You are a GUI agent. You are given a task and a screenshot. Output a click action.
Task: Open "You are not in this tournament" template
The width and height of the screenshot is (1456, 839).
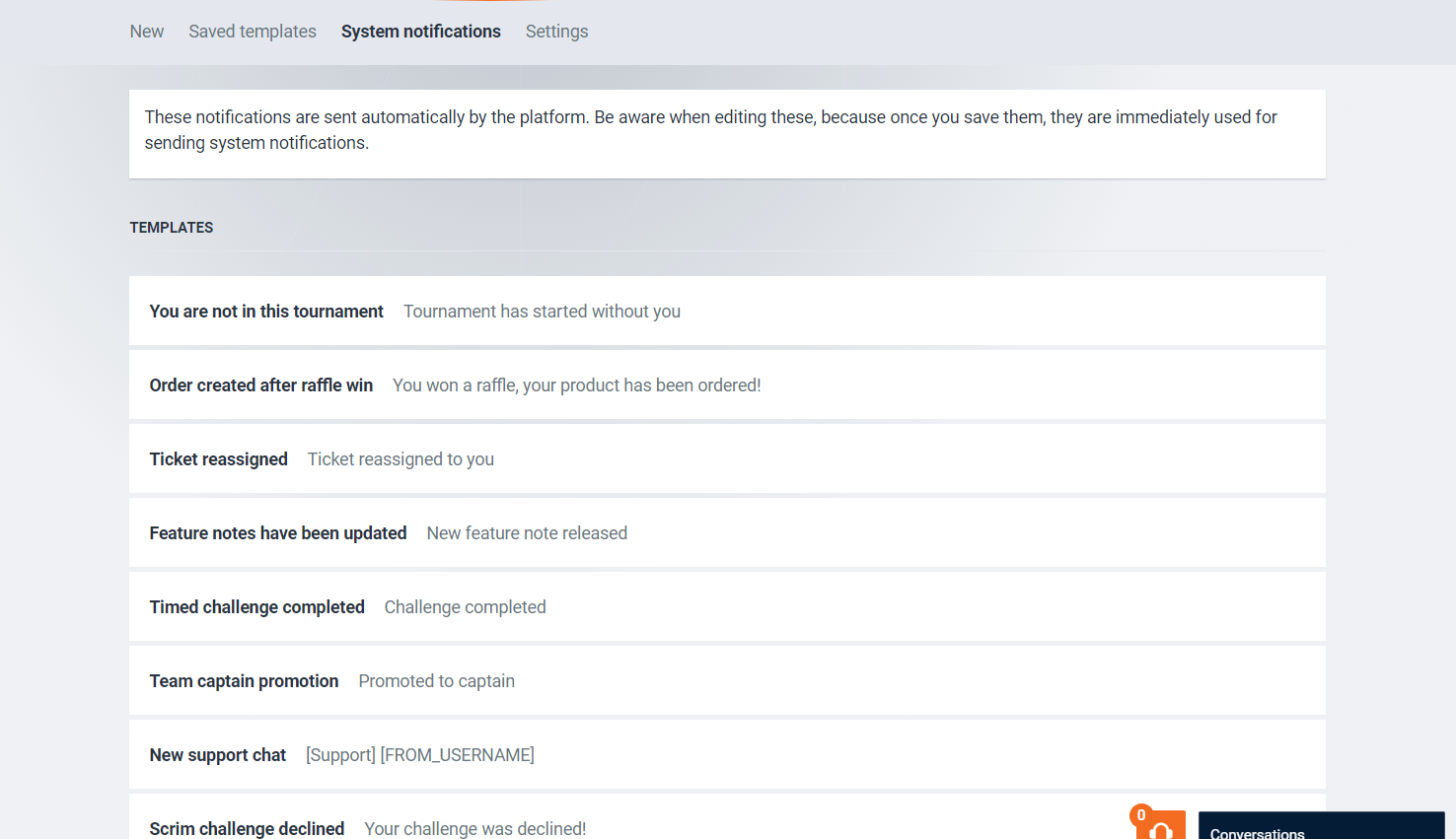266,312
